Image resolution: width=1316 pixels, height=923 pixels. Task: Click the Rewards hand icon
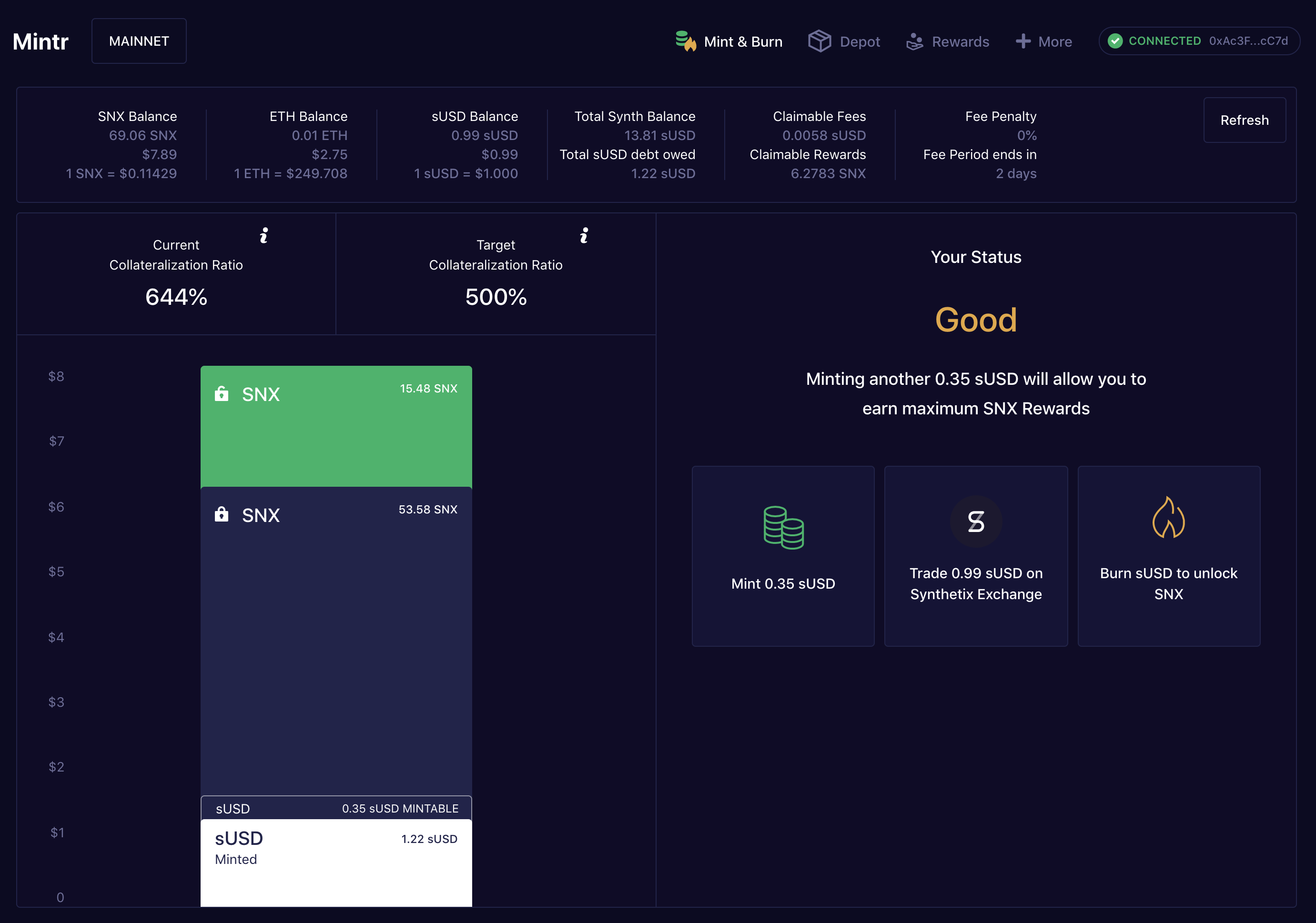(x=914, y=41)
